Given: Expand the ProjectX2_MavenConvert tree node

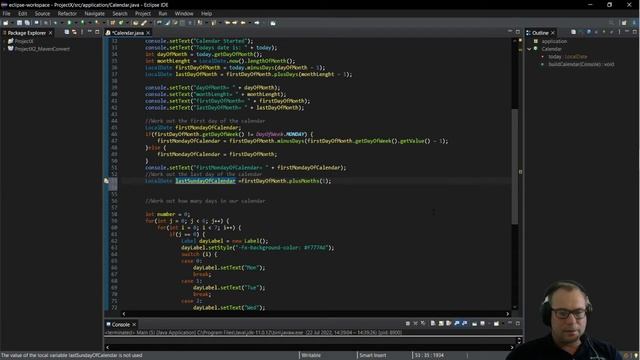Looking at the screenshot, I should [x=4, y=49].
